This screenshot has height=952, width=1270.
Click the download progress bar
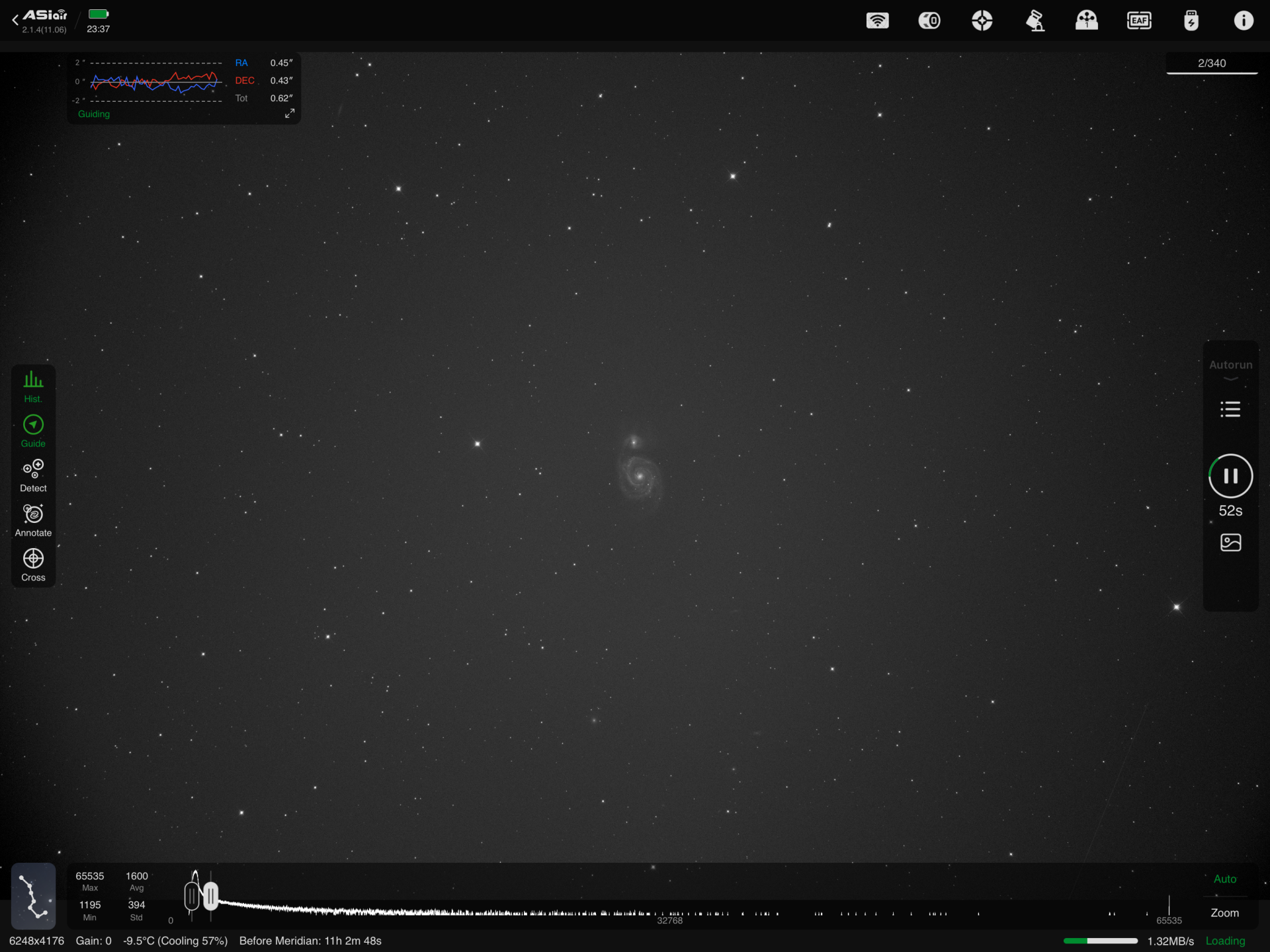coord(1101,941)
